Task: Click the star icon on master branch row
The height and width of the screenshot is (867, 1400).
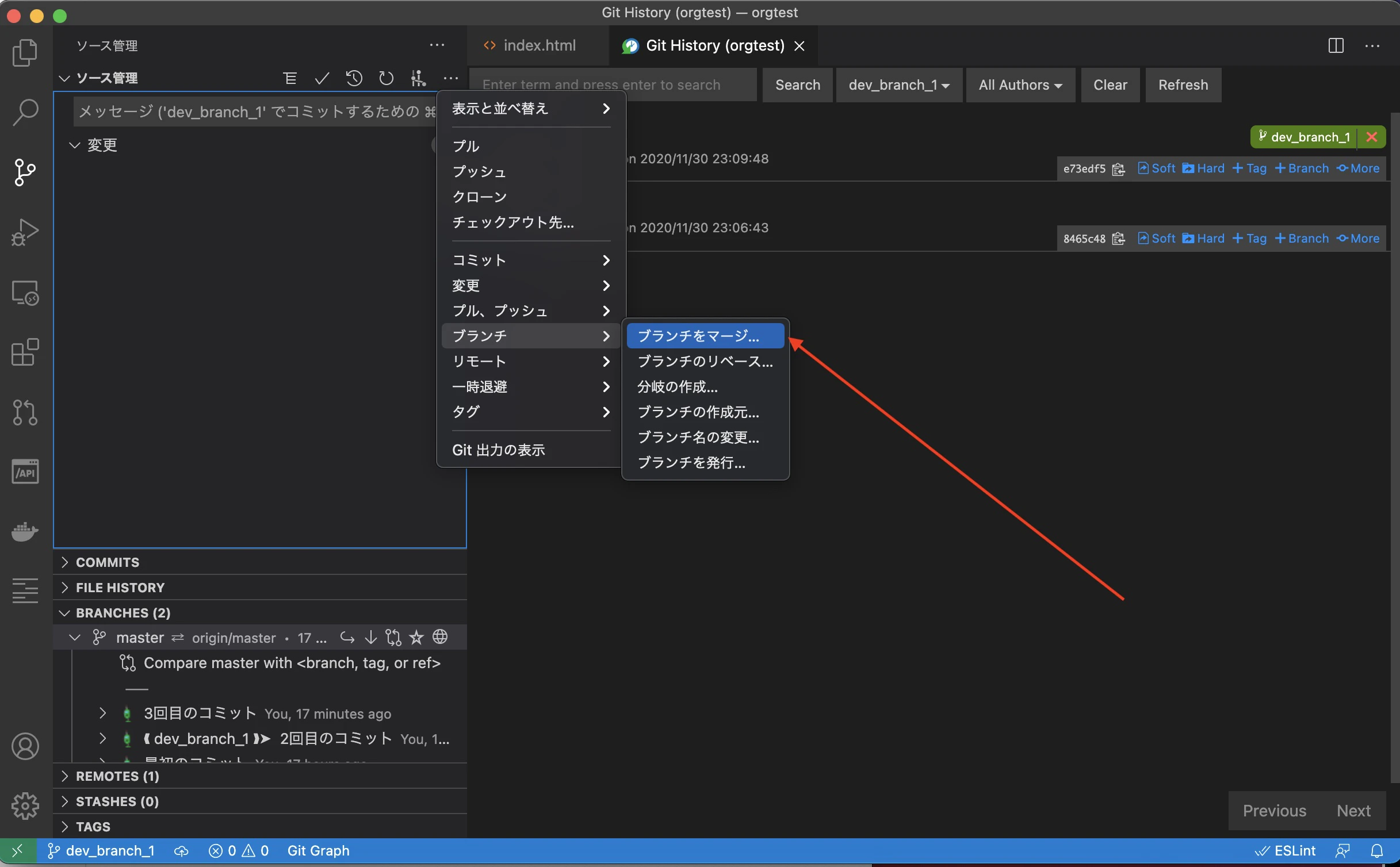Action: [x=416, y=637]
